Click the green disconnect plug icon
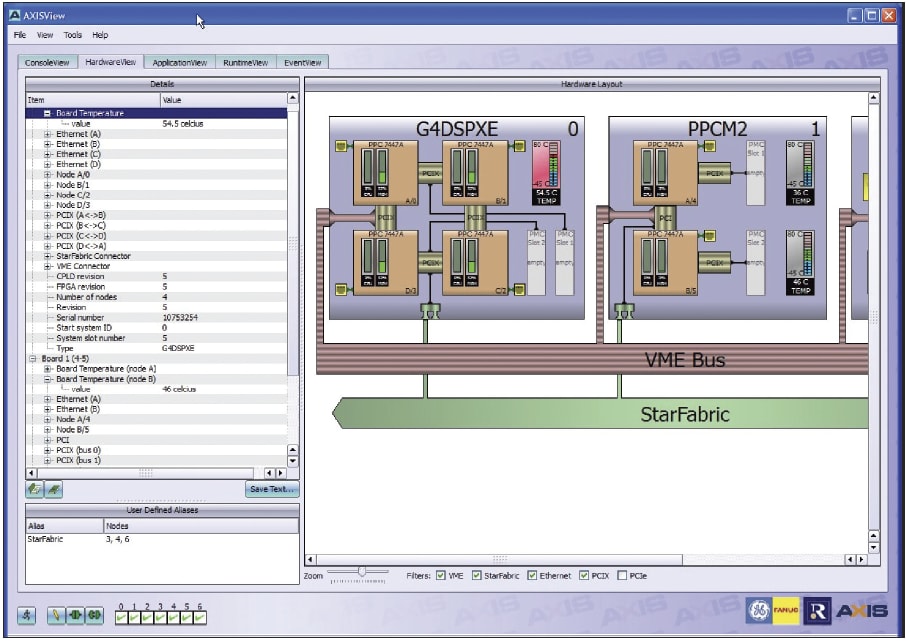 [x=75, y=615]
